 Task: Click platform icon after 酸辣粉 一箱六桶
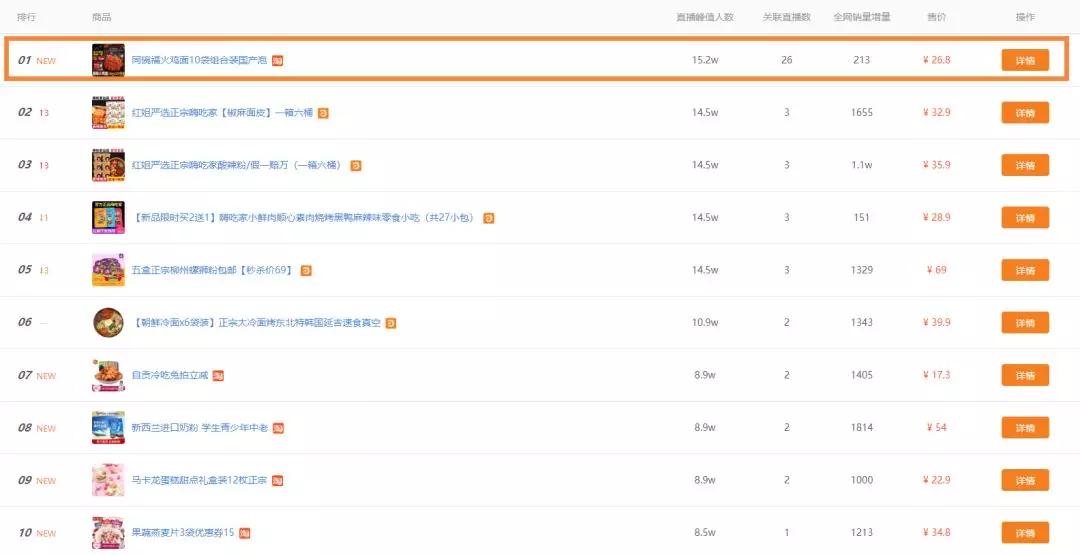tap(355, 165)
